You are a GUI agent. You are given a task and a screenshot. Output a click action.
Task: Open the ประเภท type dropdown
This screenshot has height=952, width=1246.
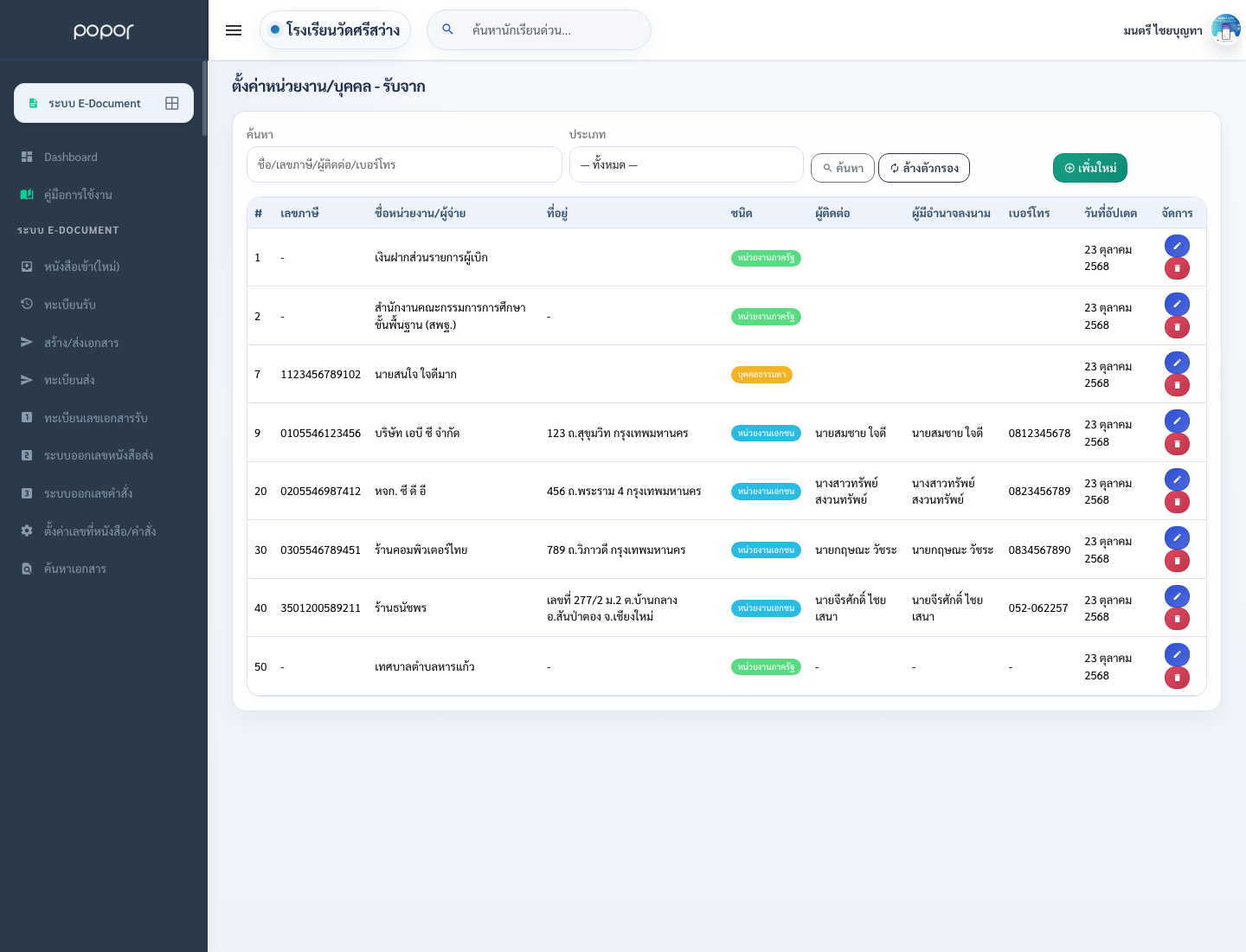(686, 164)
